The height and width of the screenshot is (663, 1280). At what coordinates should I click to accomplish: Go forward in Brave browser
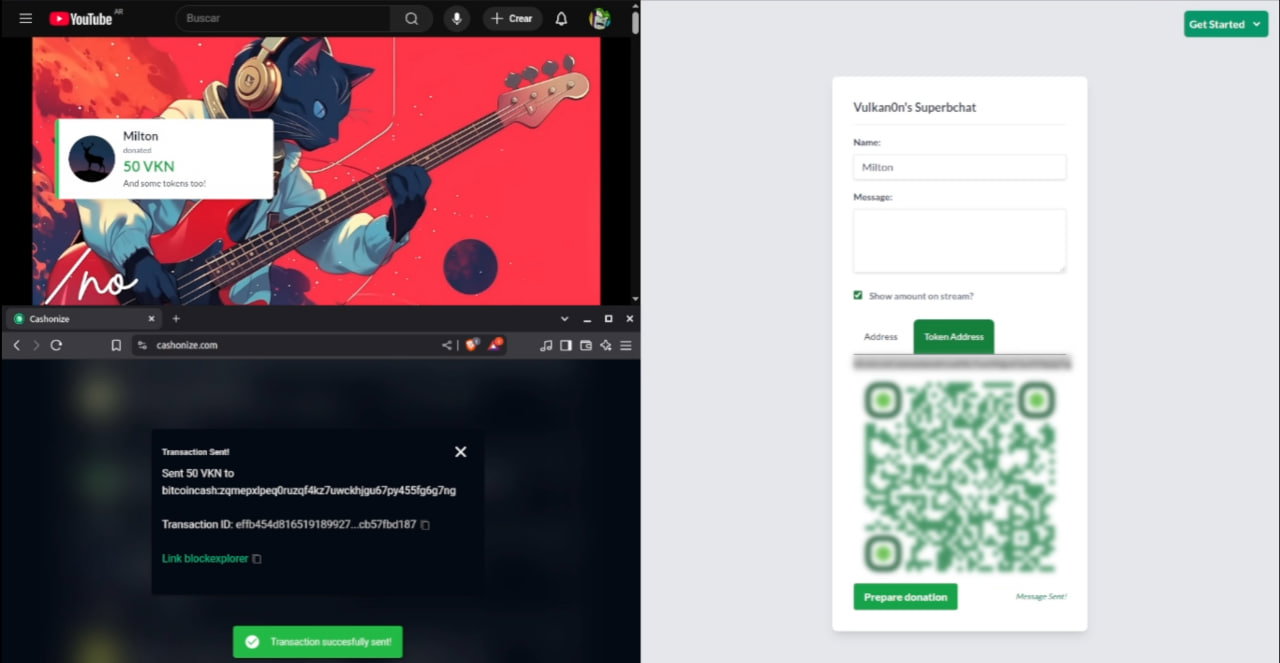[36, 345]
